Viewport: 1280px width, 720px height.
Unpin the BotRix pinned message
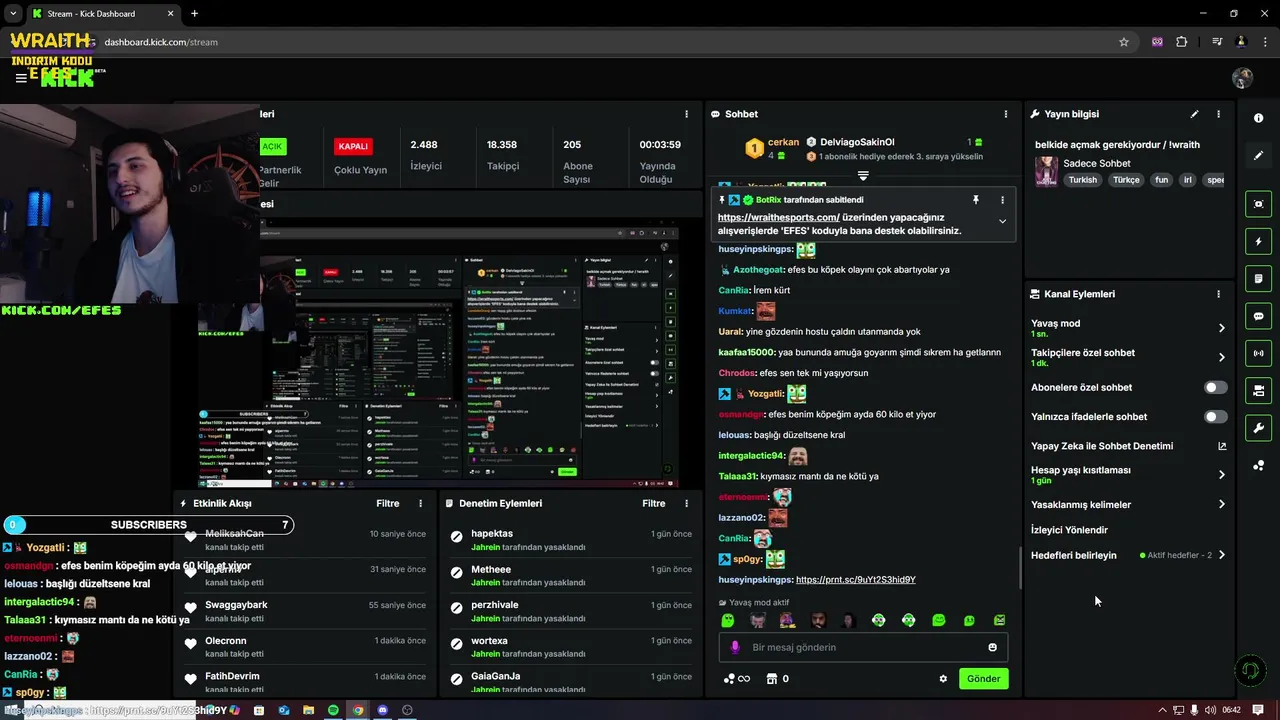click(976, 200)
